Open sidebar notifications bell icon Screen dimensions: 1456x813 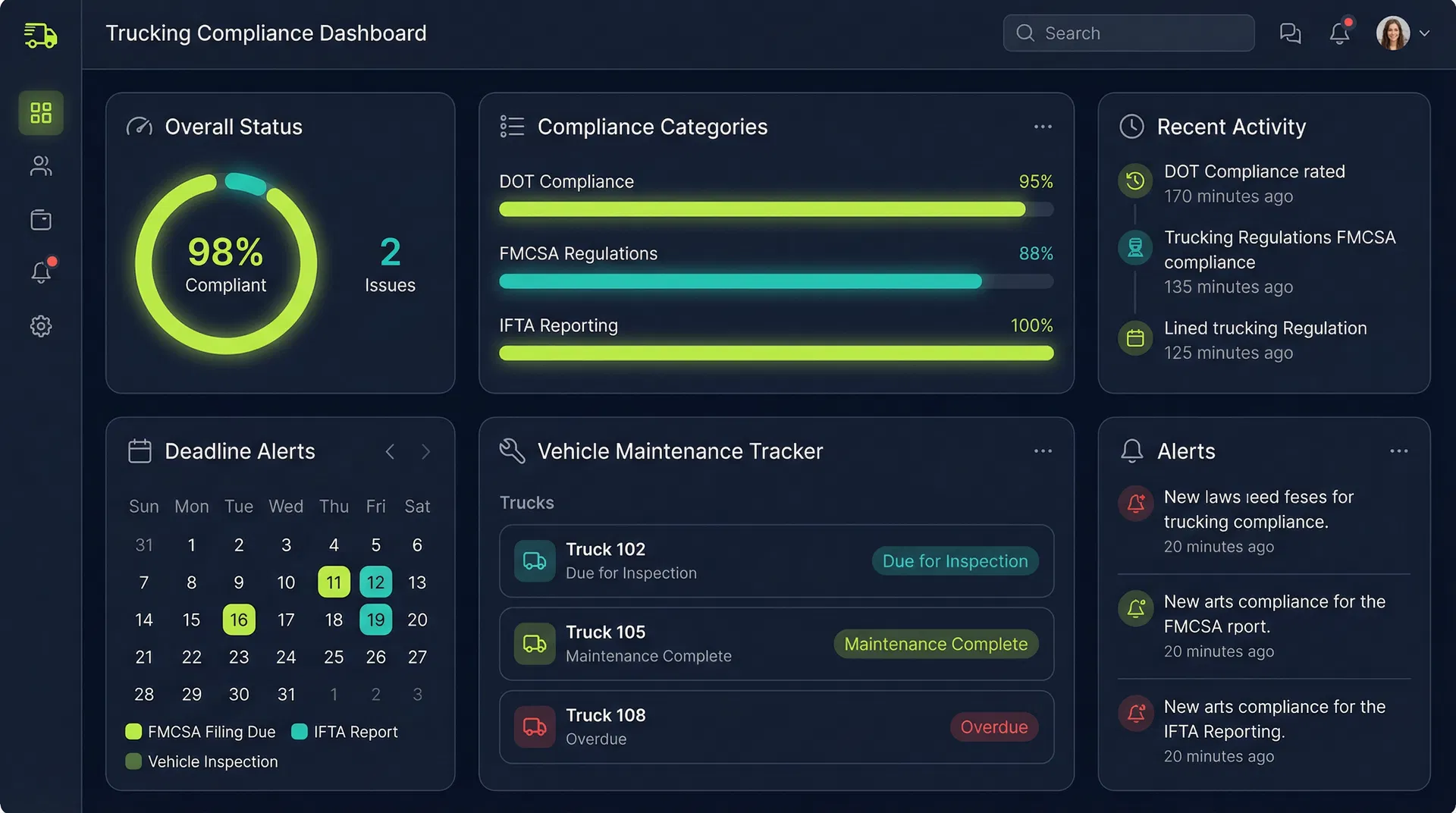point(41,272)
